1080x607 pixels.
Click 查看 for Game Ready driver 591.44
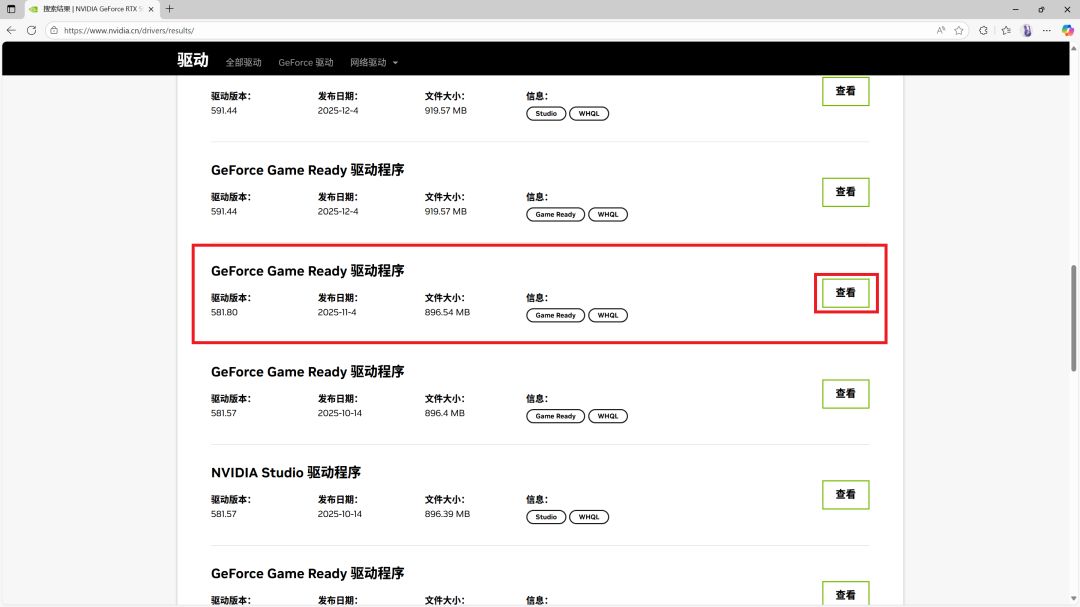click(846, 192)
